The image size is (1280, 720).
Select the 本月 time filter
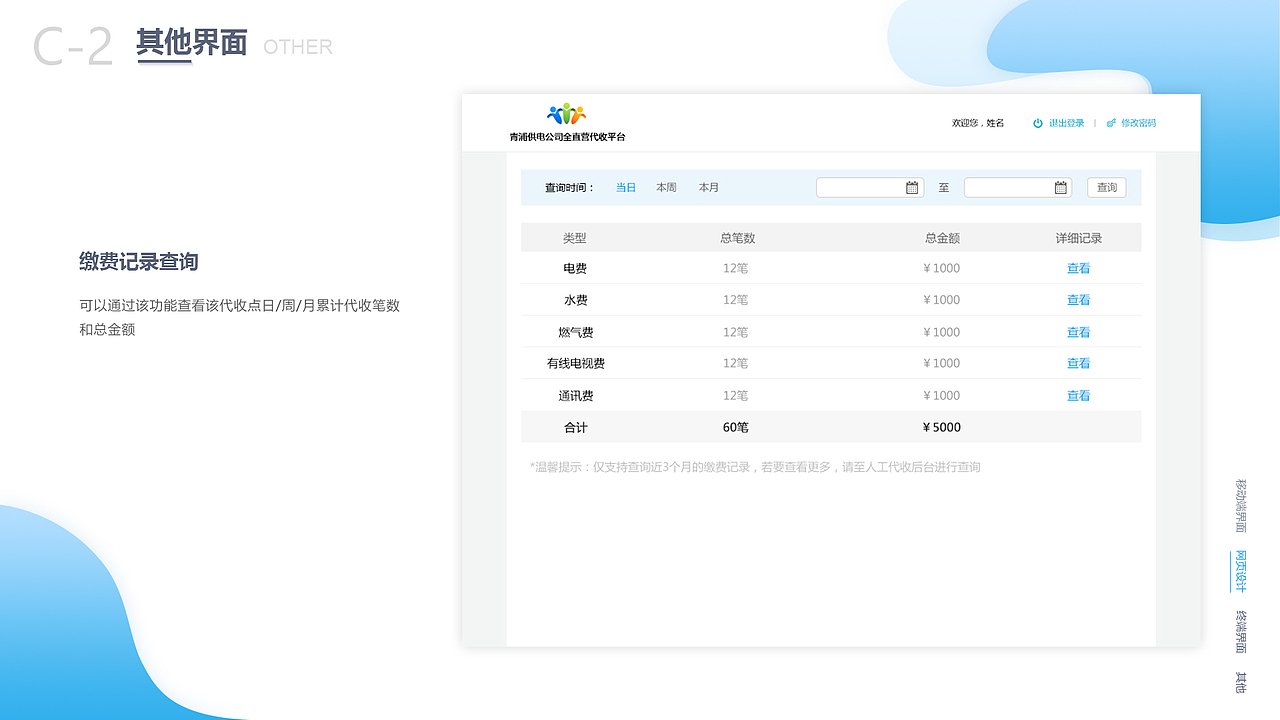(x=708, y=187)
